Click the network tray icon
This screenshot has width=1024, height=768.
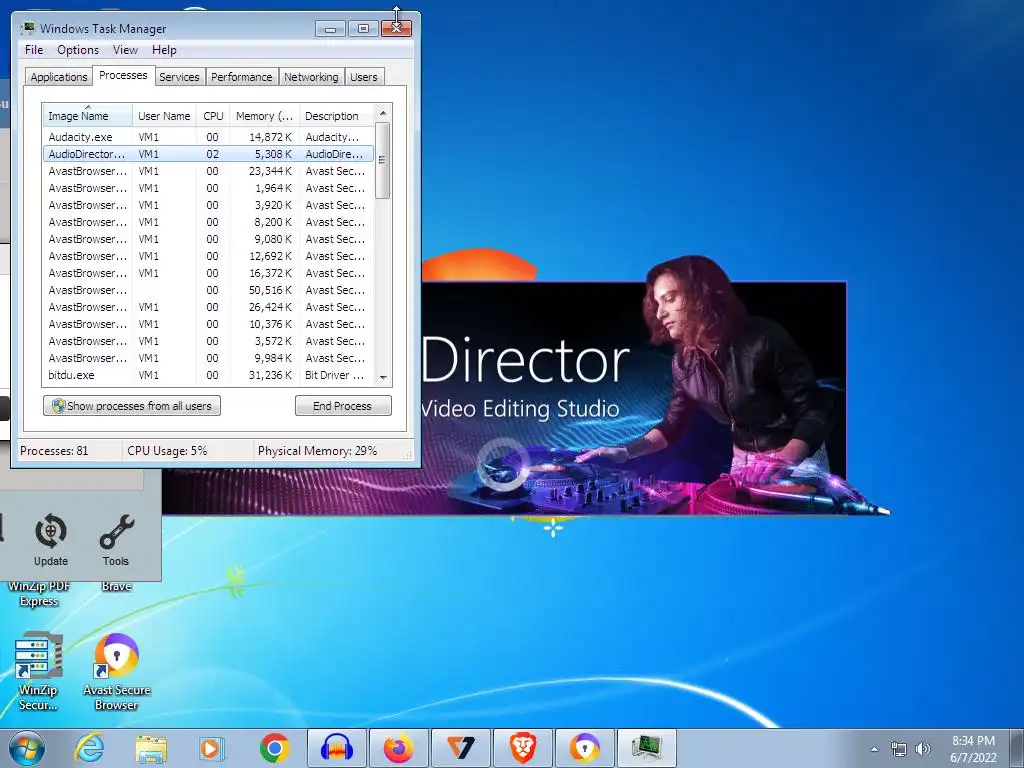tap(899, 749)
